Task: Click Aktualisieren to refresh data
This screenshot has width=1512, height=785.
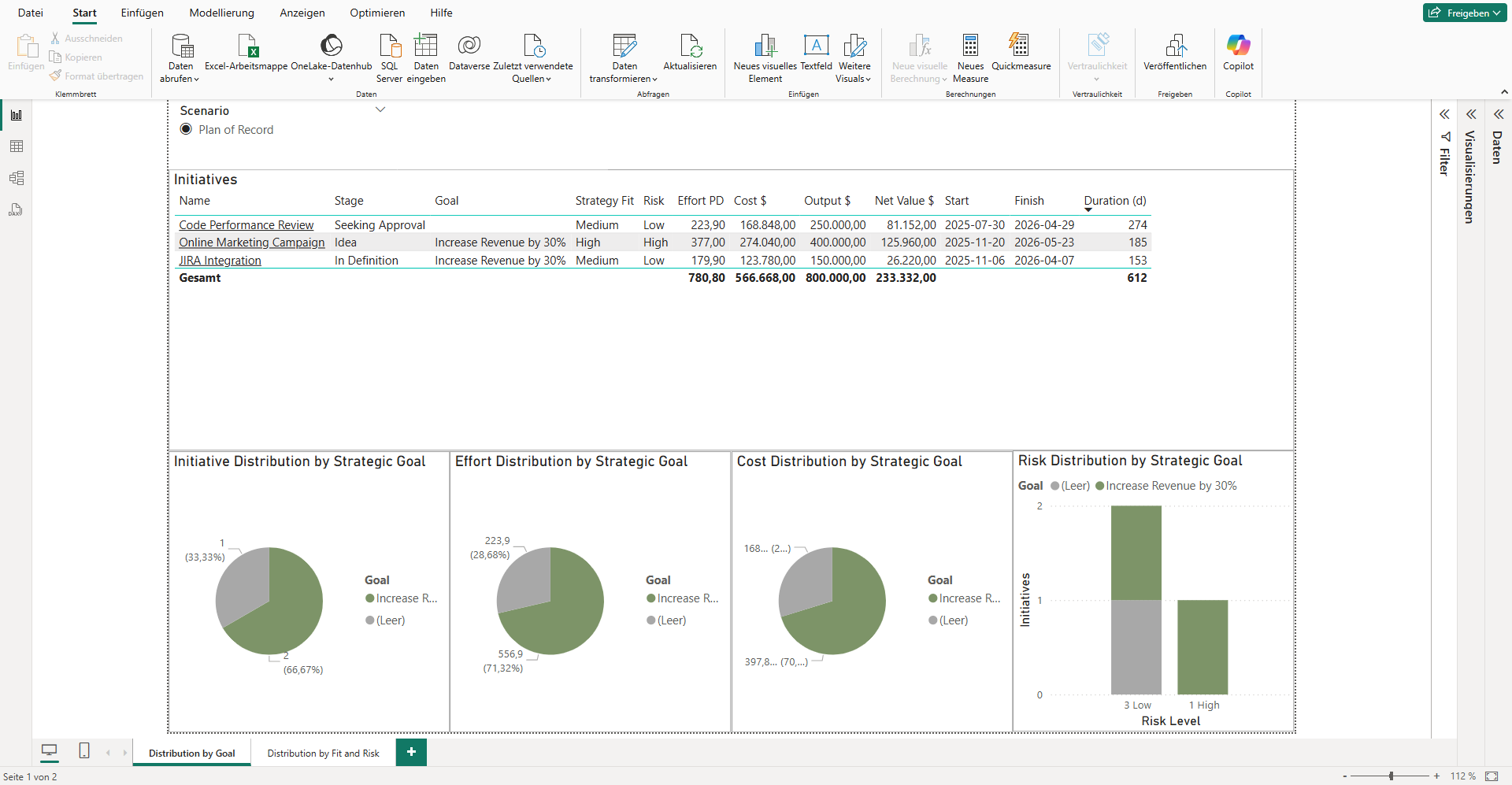Action: click(x=690, y=51)
